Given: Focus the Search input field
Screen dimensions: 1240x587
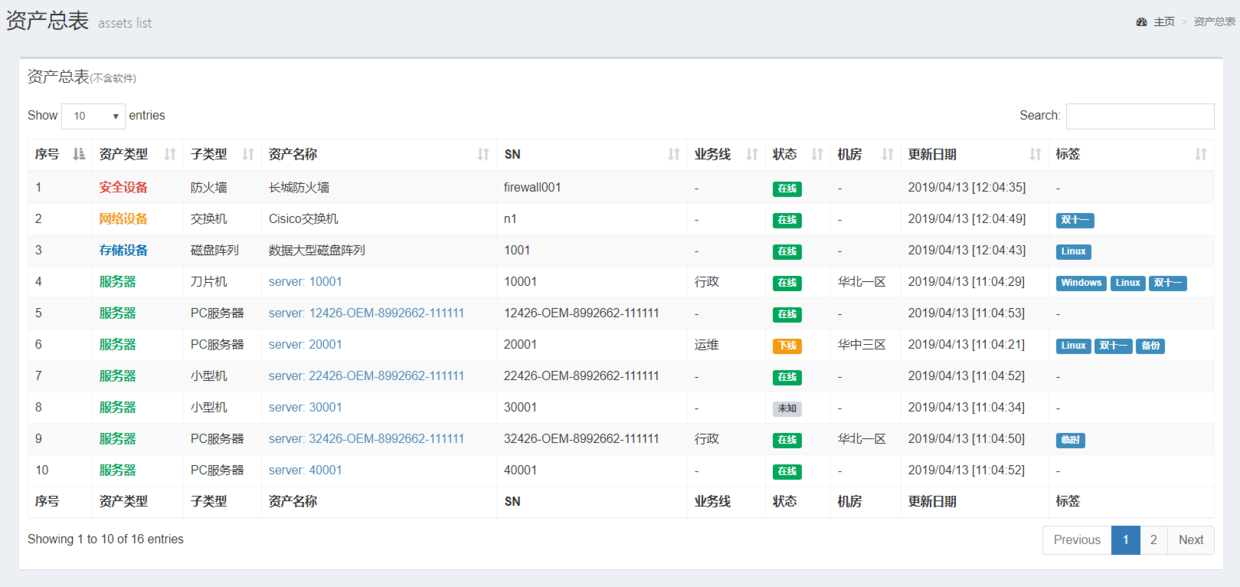Looking at the screenshot, I should [1139, 116].
